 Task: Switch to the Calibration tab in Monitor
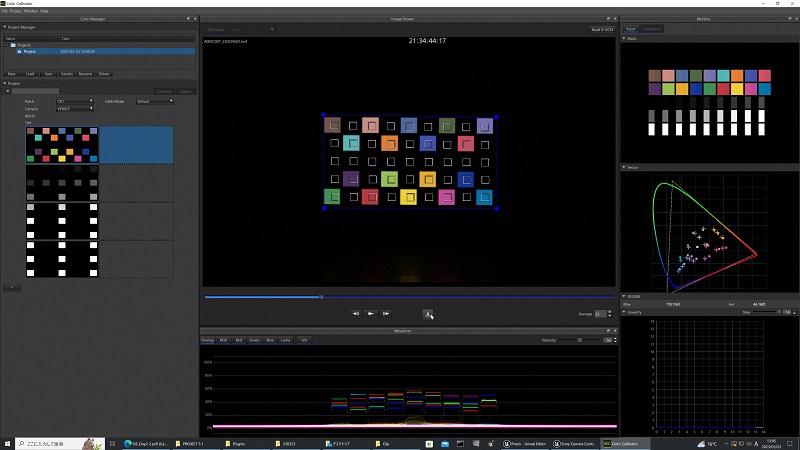pos(650,29)
